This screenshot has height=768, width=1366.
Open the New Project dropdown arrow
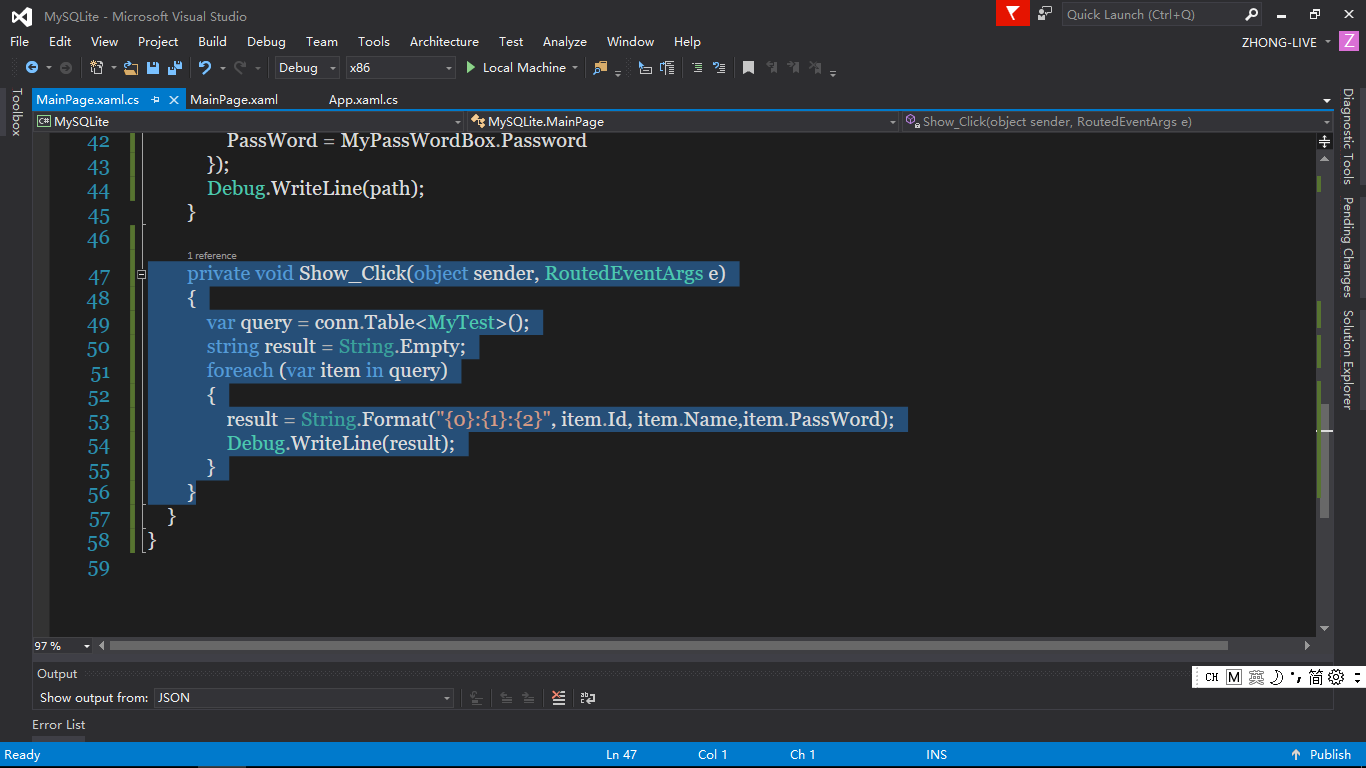[x=113, y=68]
